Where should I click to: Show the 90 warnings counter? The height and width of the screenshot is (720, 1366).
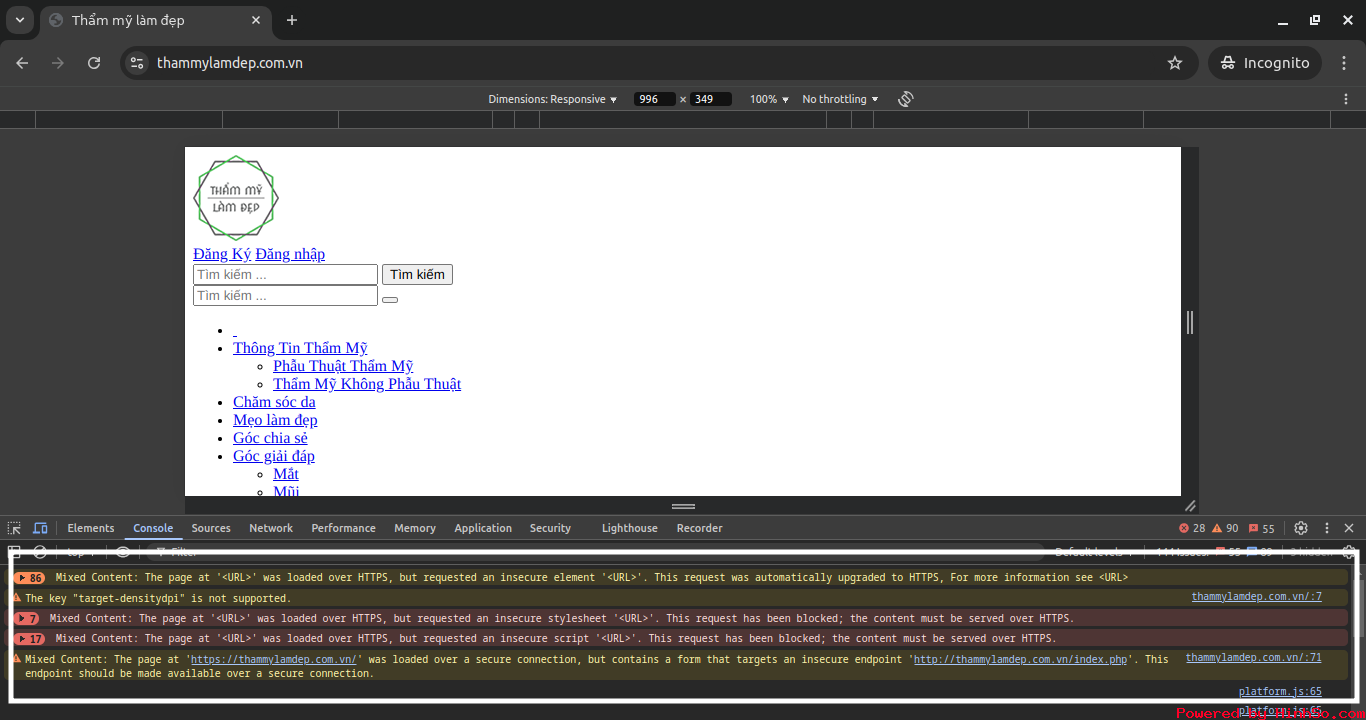tap(1225, 528)
